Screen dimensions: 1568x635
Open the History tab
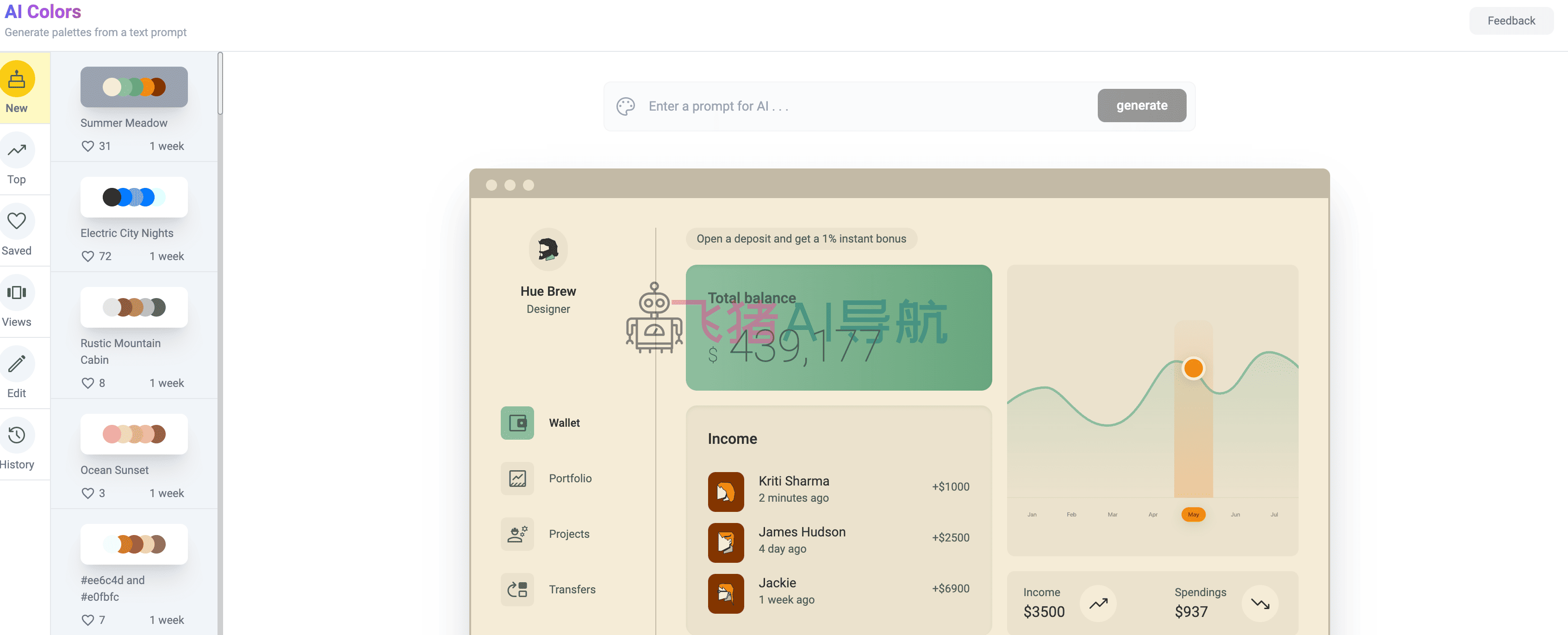coord(17,444)
